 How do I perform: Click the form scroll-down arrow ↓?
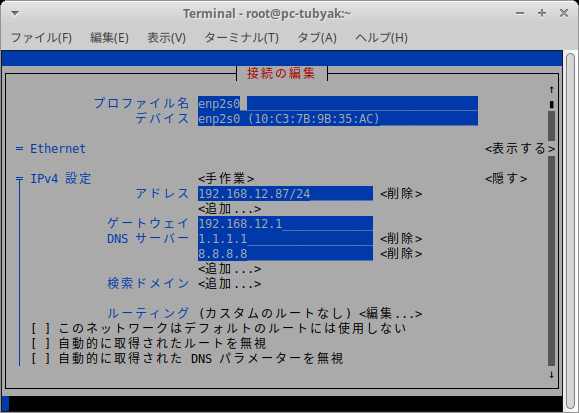click(552, 375)
